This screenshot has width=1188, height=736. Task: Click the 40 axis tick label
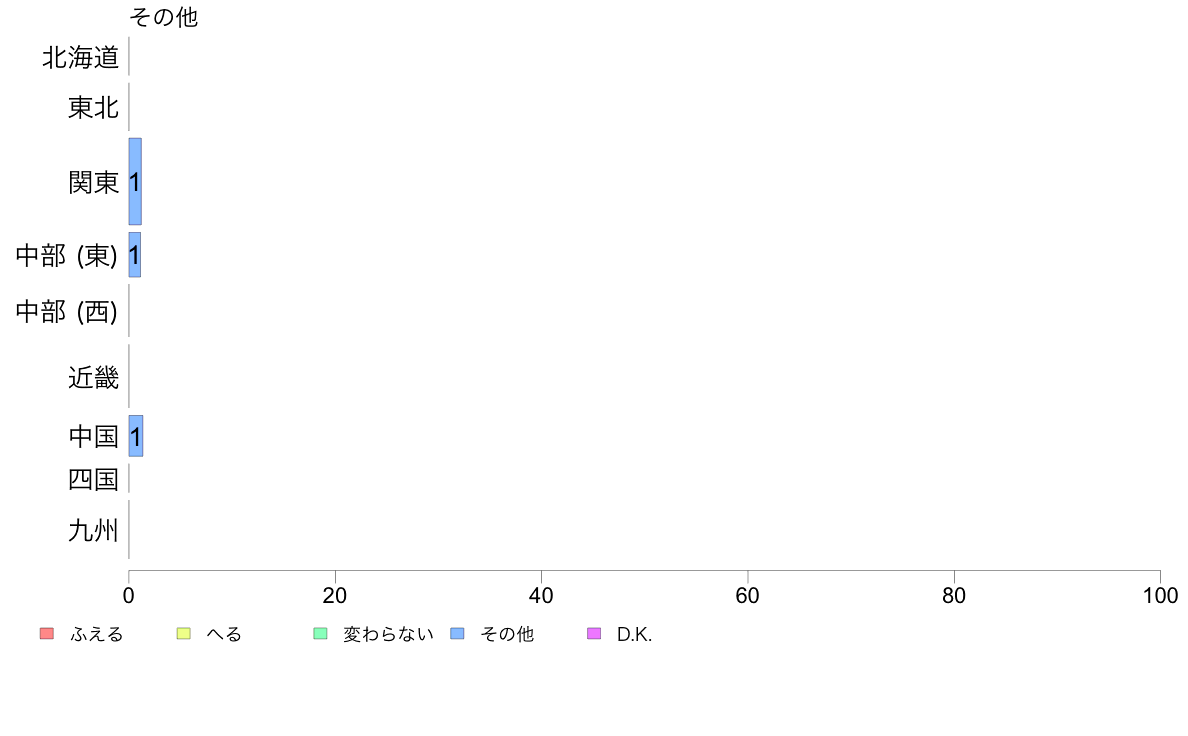[x=541, y=596]
